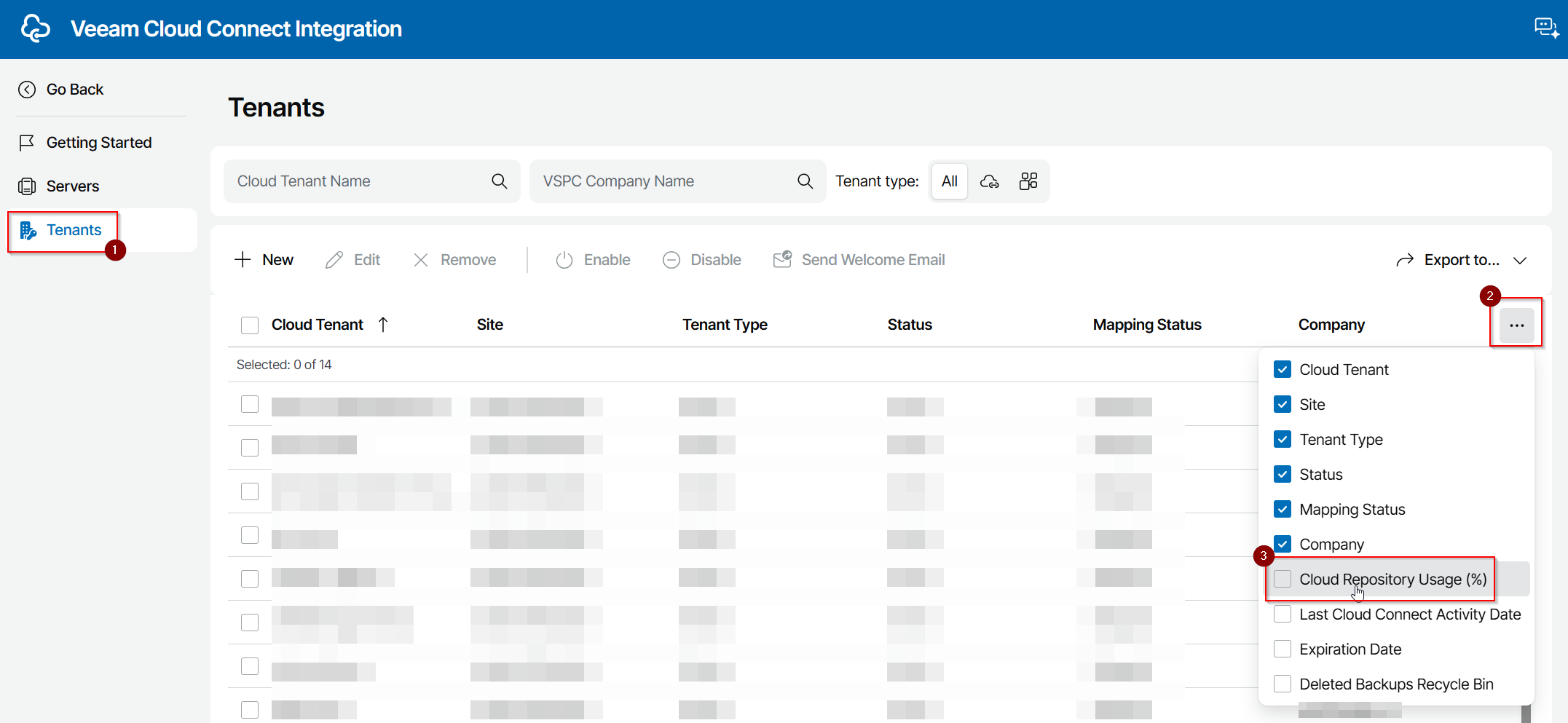1568x723 pixels.
Task: Click the Getting Started flag icon
Action: click(27, 143)
